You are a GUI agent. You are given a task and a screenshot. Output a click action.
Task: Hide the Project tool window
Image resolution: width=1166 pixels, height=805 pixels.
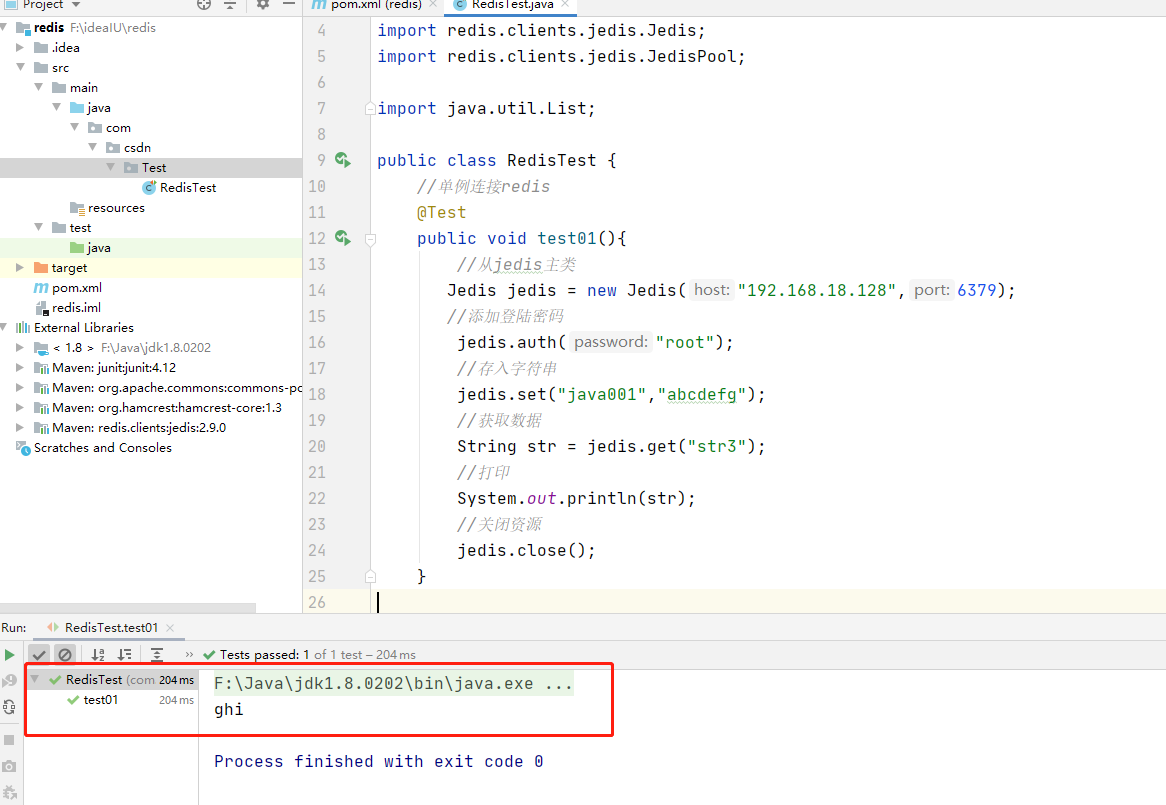[289, 4]
